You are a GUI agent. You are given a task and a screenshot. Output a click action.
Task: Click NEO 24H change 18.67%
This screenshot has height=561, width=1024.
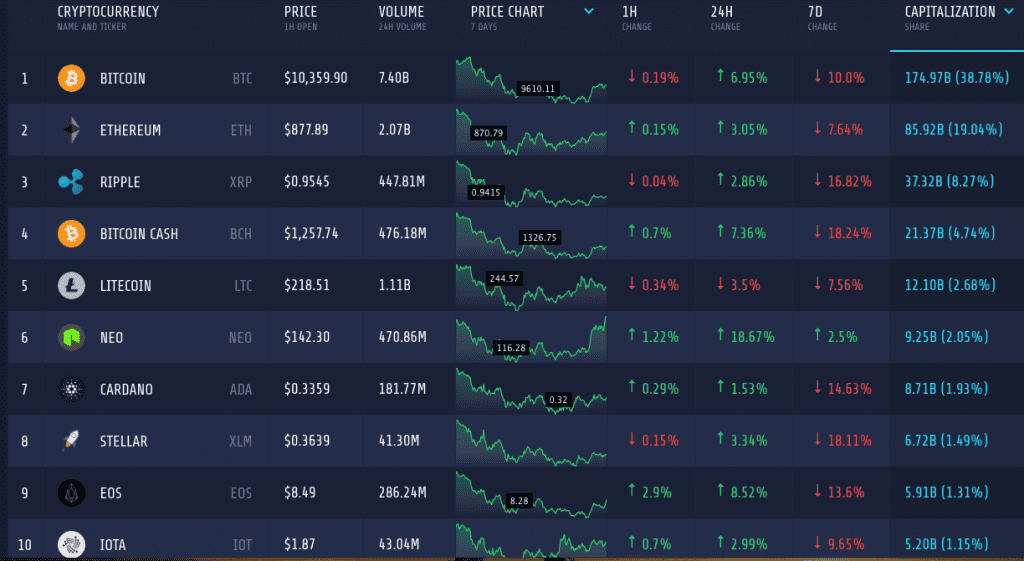(x=745, y=337)
